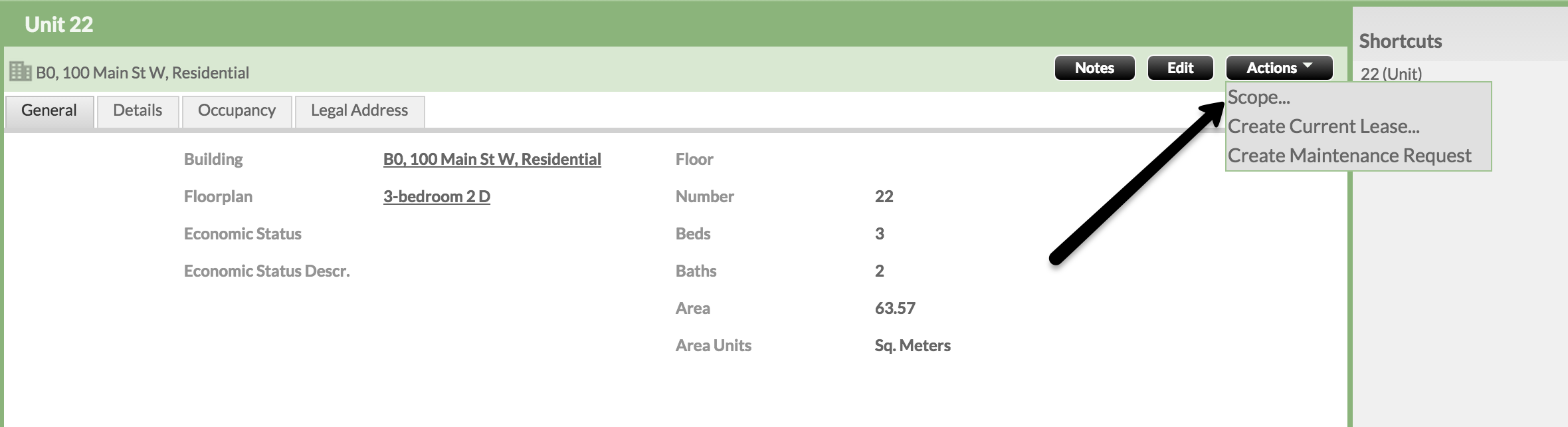Open the Details tab

click(x=138, y=110)
